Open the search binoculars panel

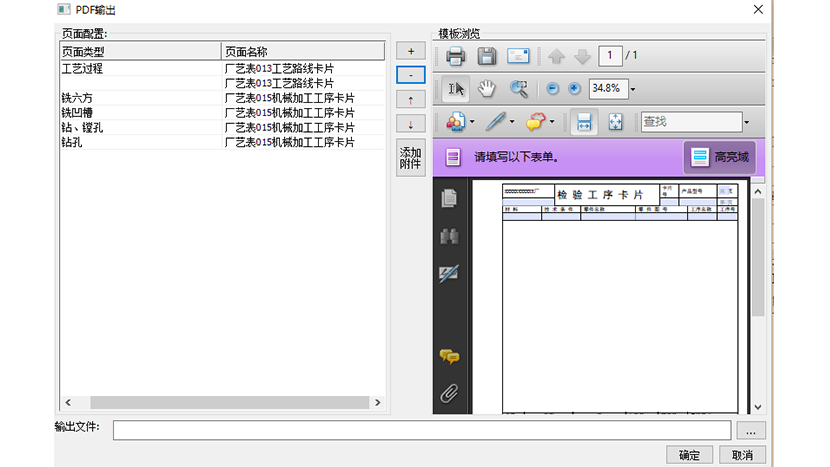(449, 237)
